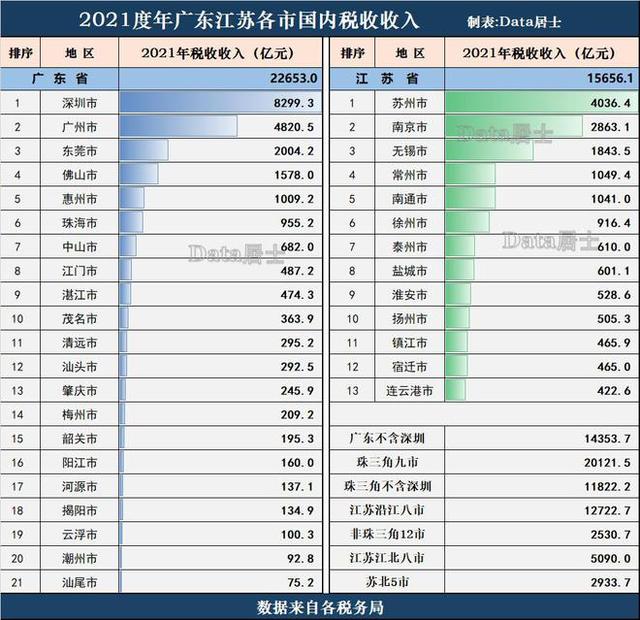Viewport: 640px width, 620px height.
Task: Select the 广东省 header row label
Action: point(60,78)
